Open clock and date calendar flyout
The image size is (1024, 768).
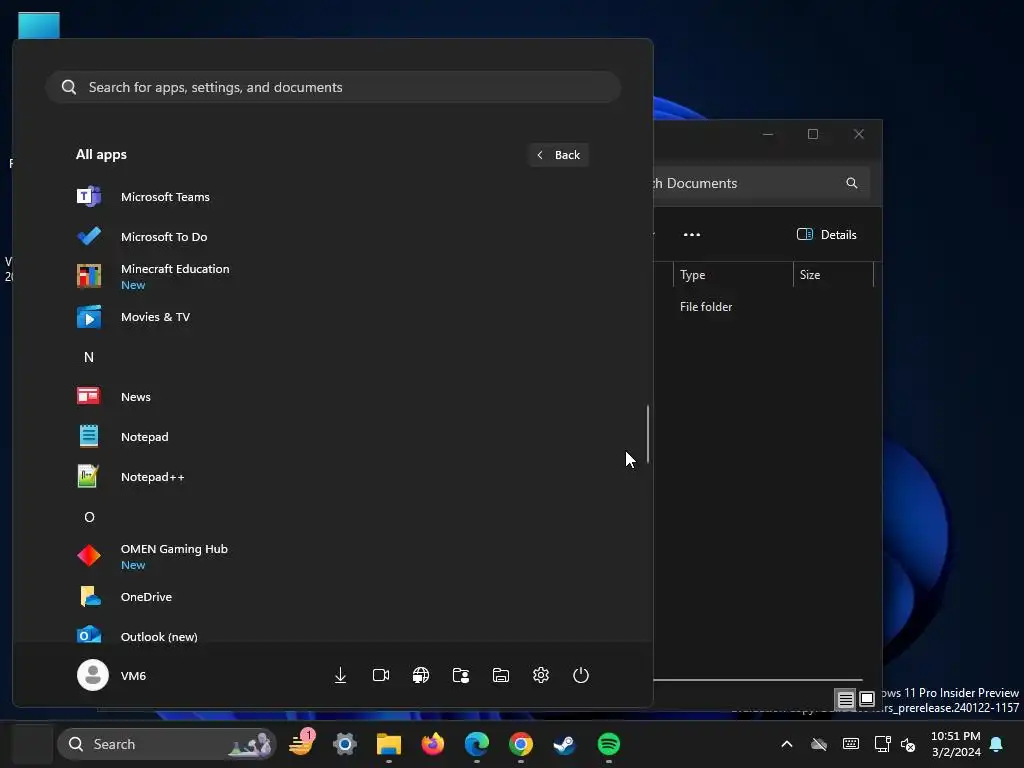(x=955, y=744)
